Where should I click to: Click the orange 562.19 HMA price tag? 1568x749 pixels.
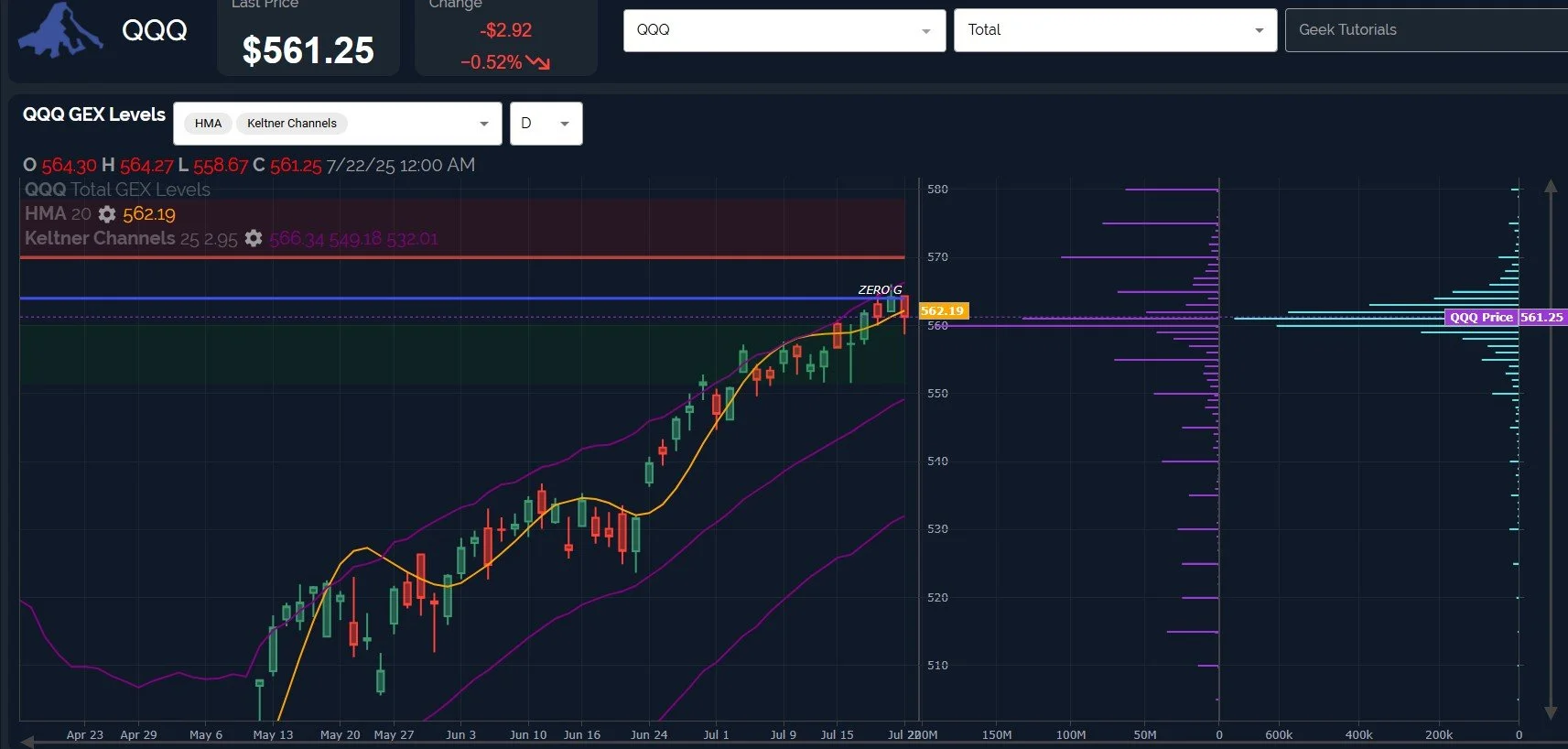pos(943,311)
